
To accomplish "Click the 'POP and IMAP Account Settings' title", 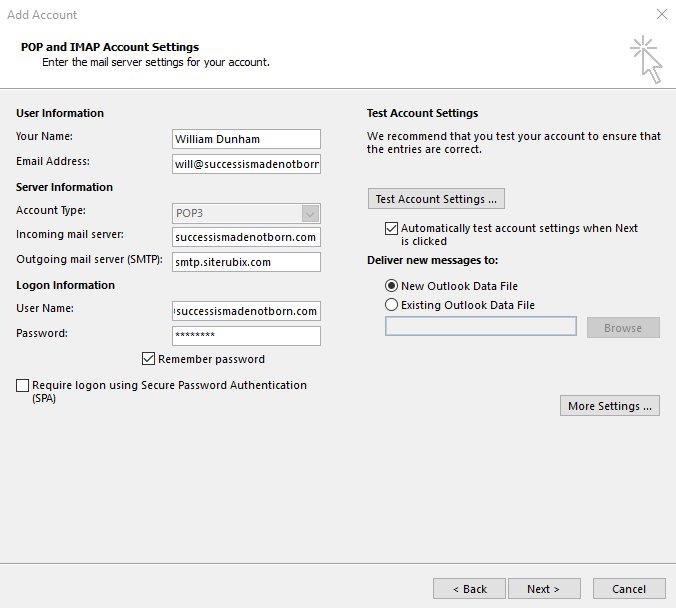I will (110, 47).
